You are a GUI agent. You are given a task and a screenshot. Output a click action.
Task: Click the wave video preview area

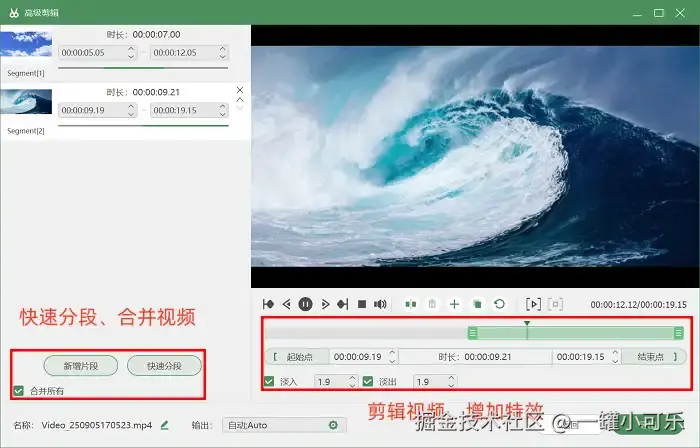click(475, 156)
